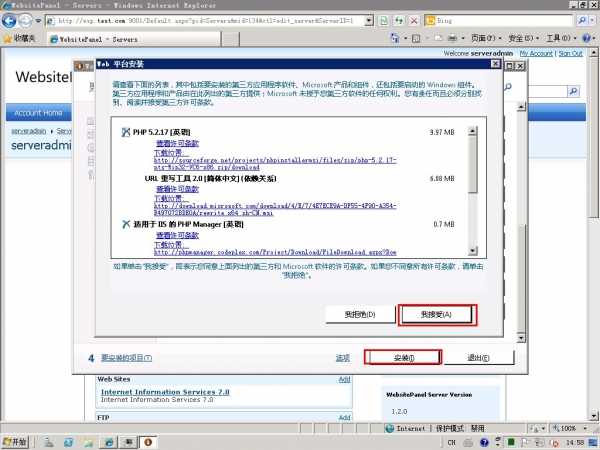The image size is (600, 450).
Task: Click the IE home toolbar icon
Action: click(395, 38)
